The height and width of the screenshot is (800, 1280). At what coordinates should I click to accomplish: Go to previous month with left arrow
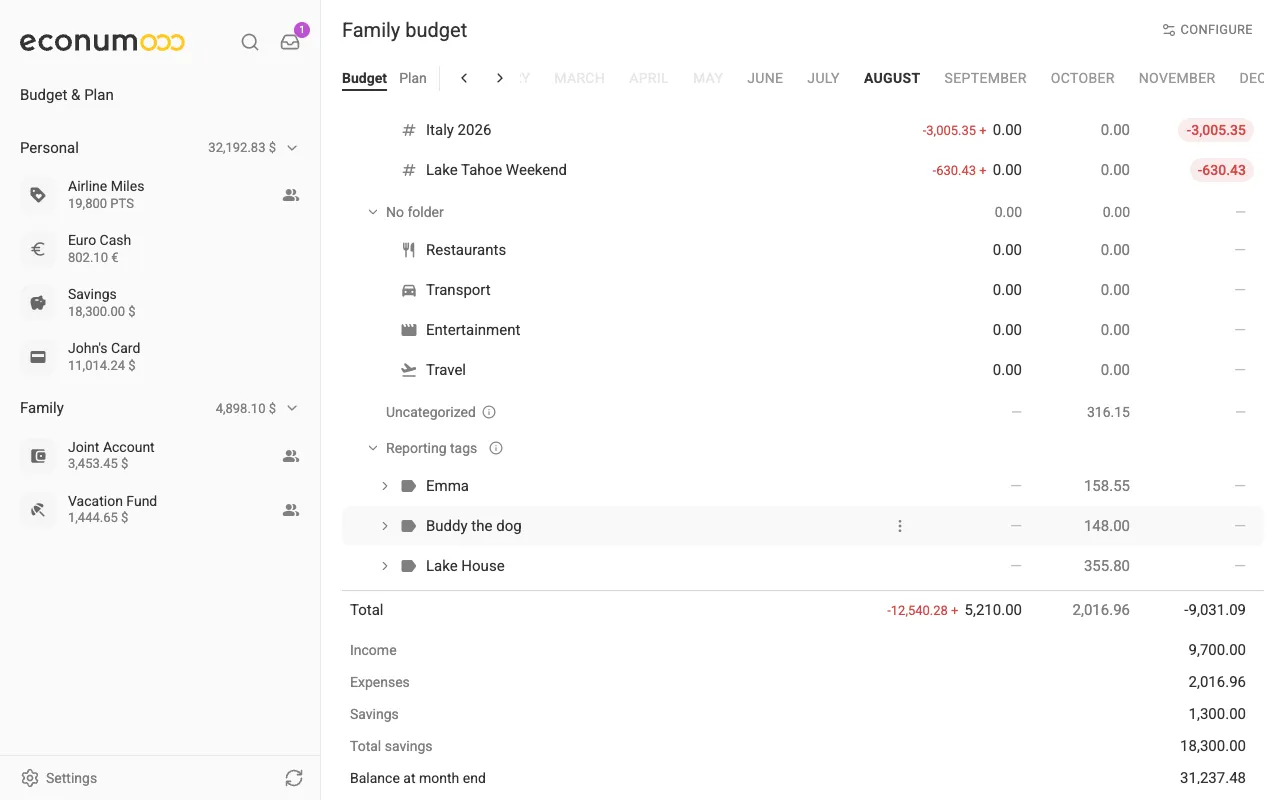click(x=464, y=78)
